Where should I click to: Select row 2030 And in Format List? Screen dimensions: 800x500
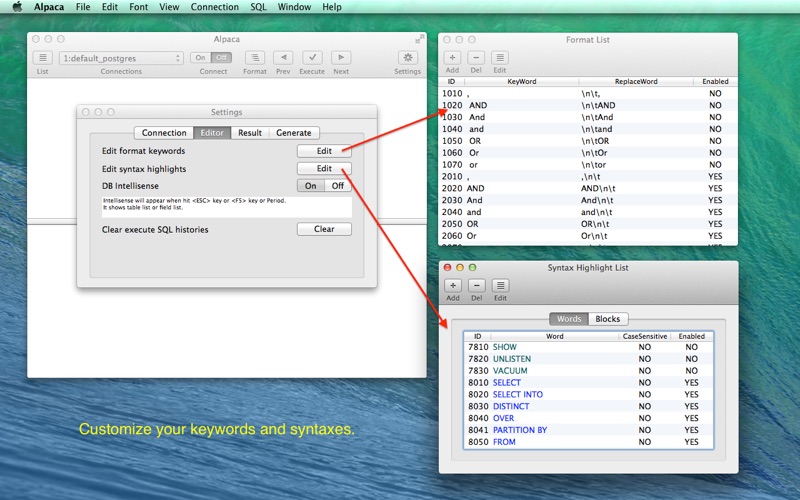(x=588, y=200)
